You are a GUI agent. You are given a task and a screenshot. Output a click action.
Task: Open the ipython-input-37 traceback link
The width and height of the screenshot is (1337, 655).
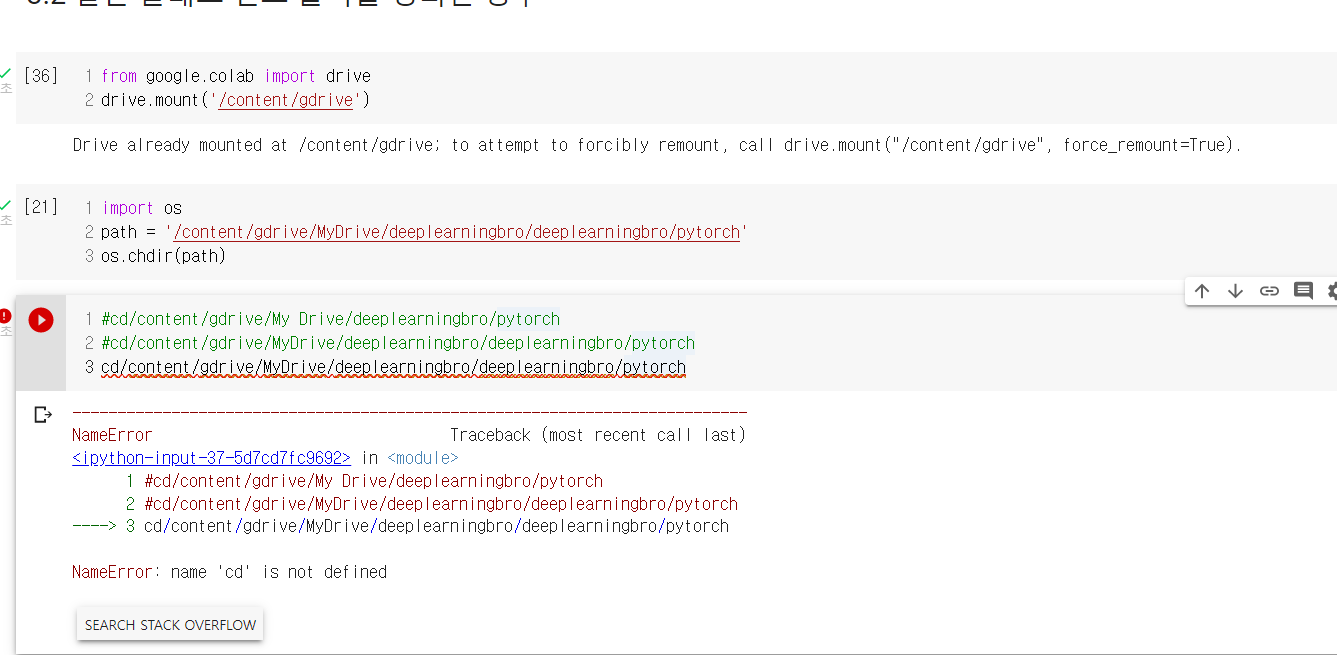point(211,458)
